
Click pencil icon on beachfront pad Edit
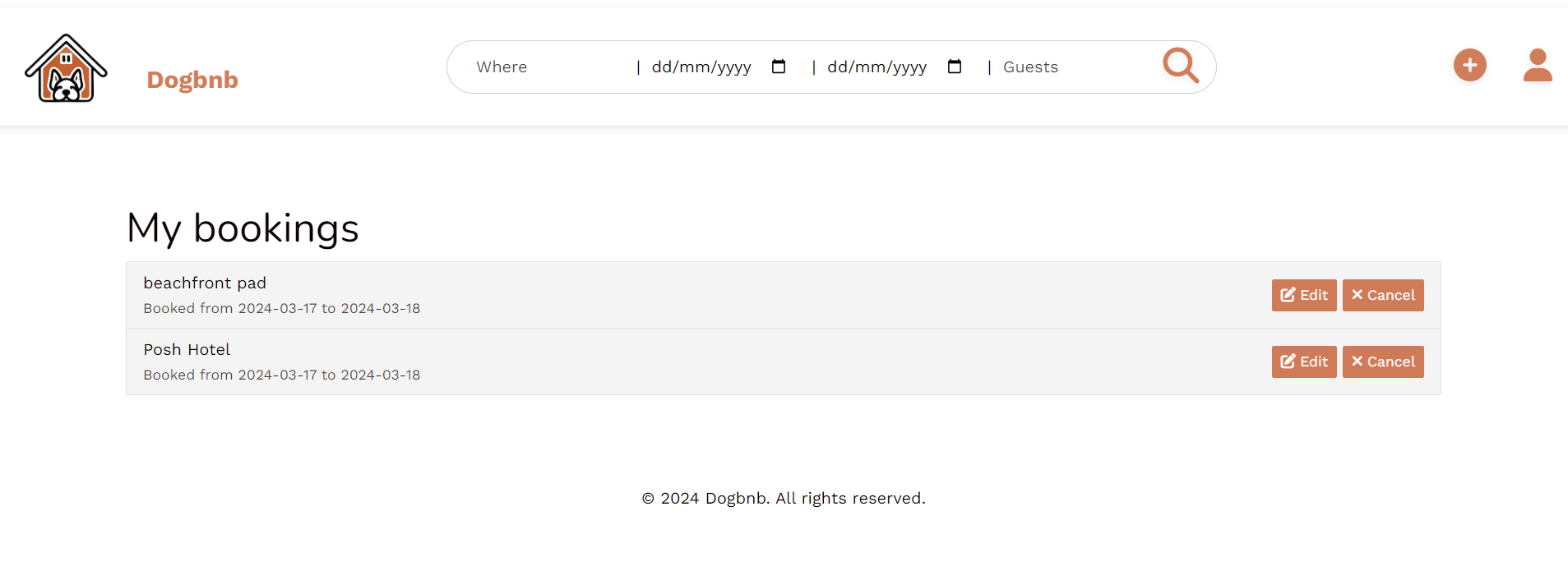[1288, 295]
